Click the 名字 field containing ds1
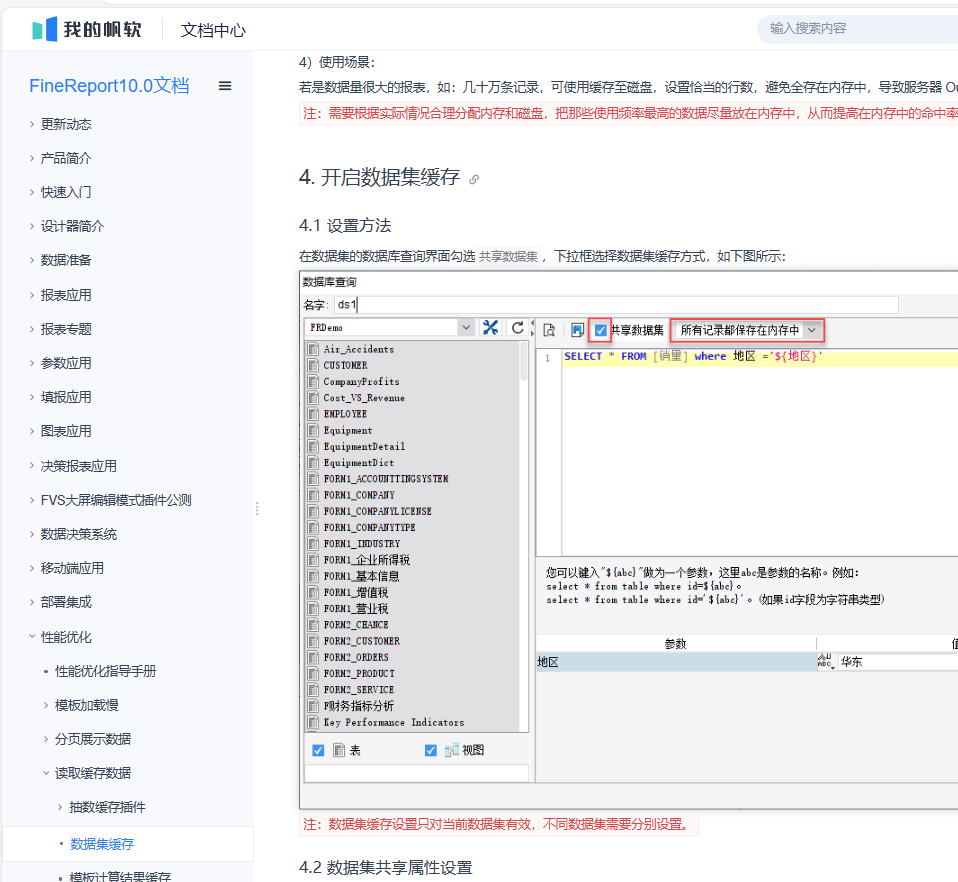This screenshot has width=958, height=882. click(x=616, y=305)
